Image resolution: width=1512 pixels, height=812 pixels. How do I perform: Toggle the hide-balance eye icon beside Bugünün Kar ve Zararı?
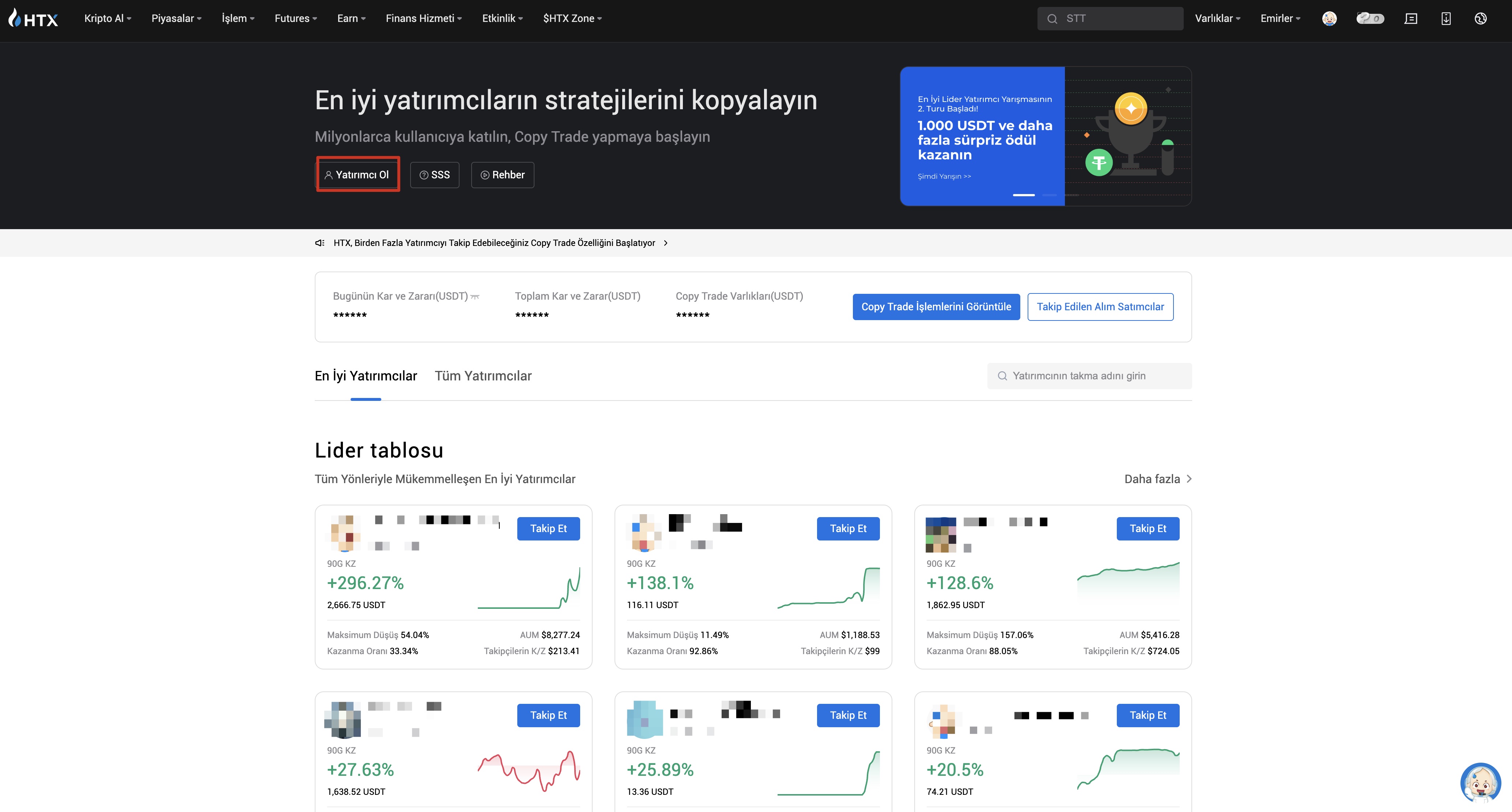click(476, 297)
